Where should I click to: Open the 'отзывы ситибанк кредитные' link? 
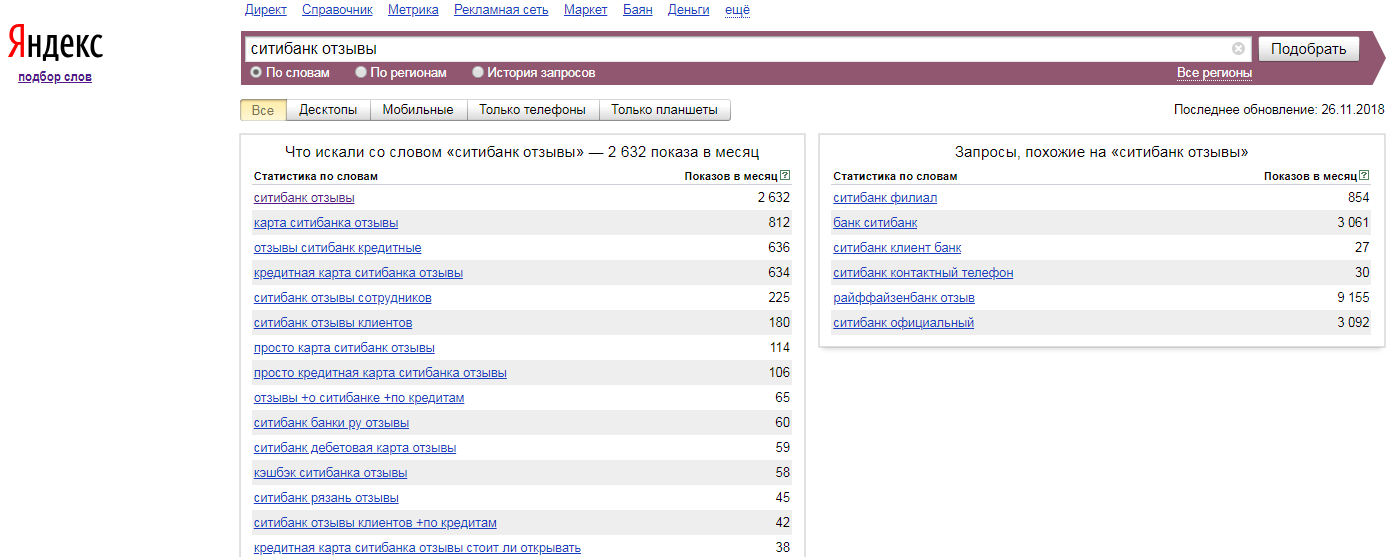[x=338, y=248]
